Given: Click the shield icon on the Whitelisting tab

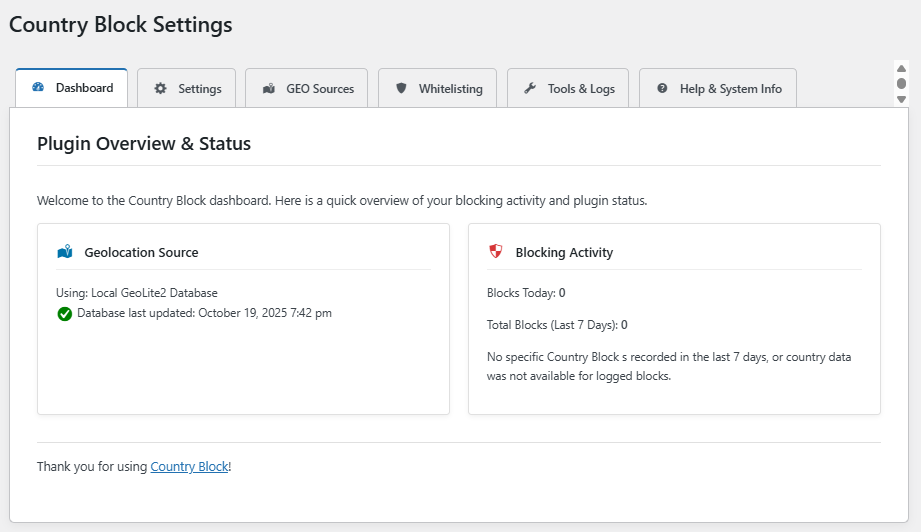Looking at the screenshot, I should (x=401, y=88).
